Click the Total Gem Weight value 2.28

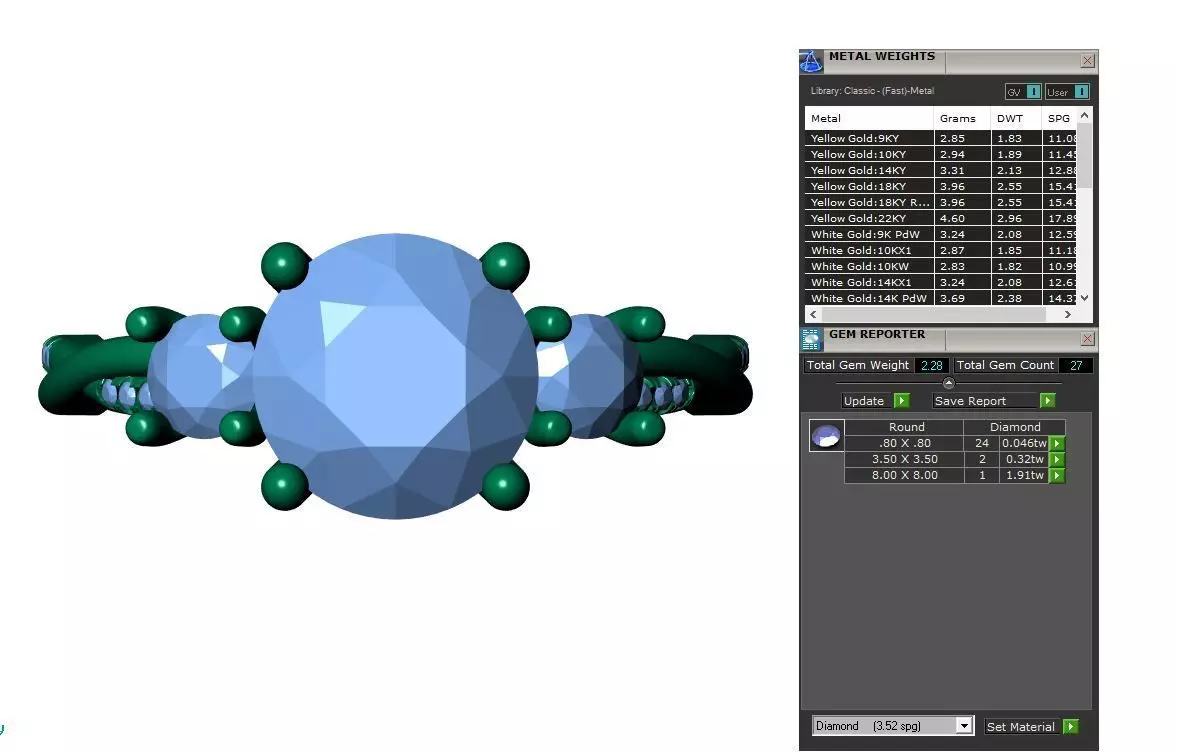[x=932, y=366]
